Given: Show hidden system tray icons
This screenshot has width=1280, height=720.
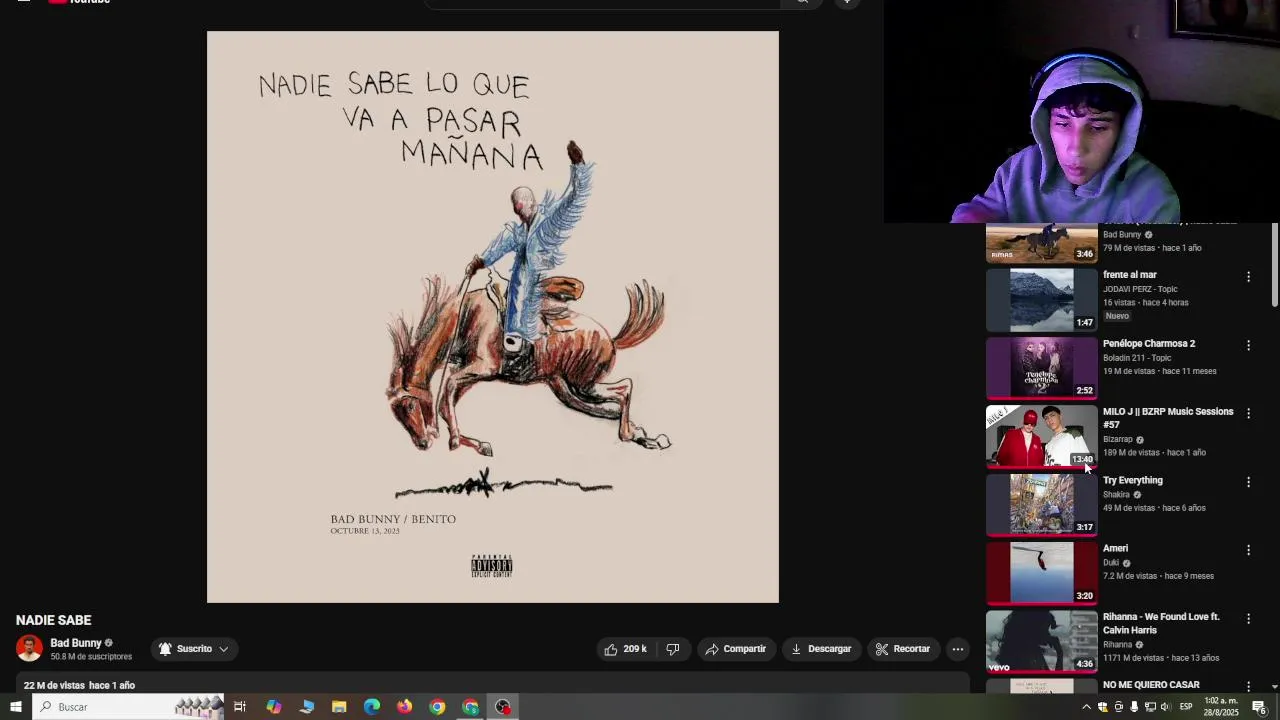Looking at the screenshot, I should [1086, 707].
